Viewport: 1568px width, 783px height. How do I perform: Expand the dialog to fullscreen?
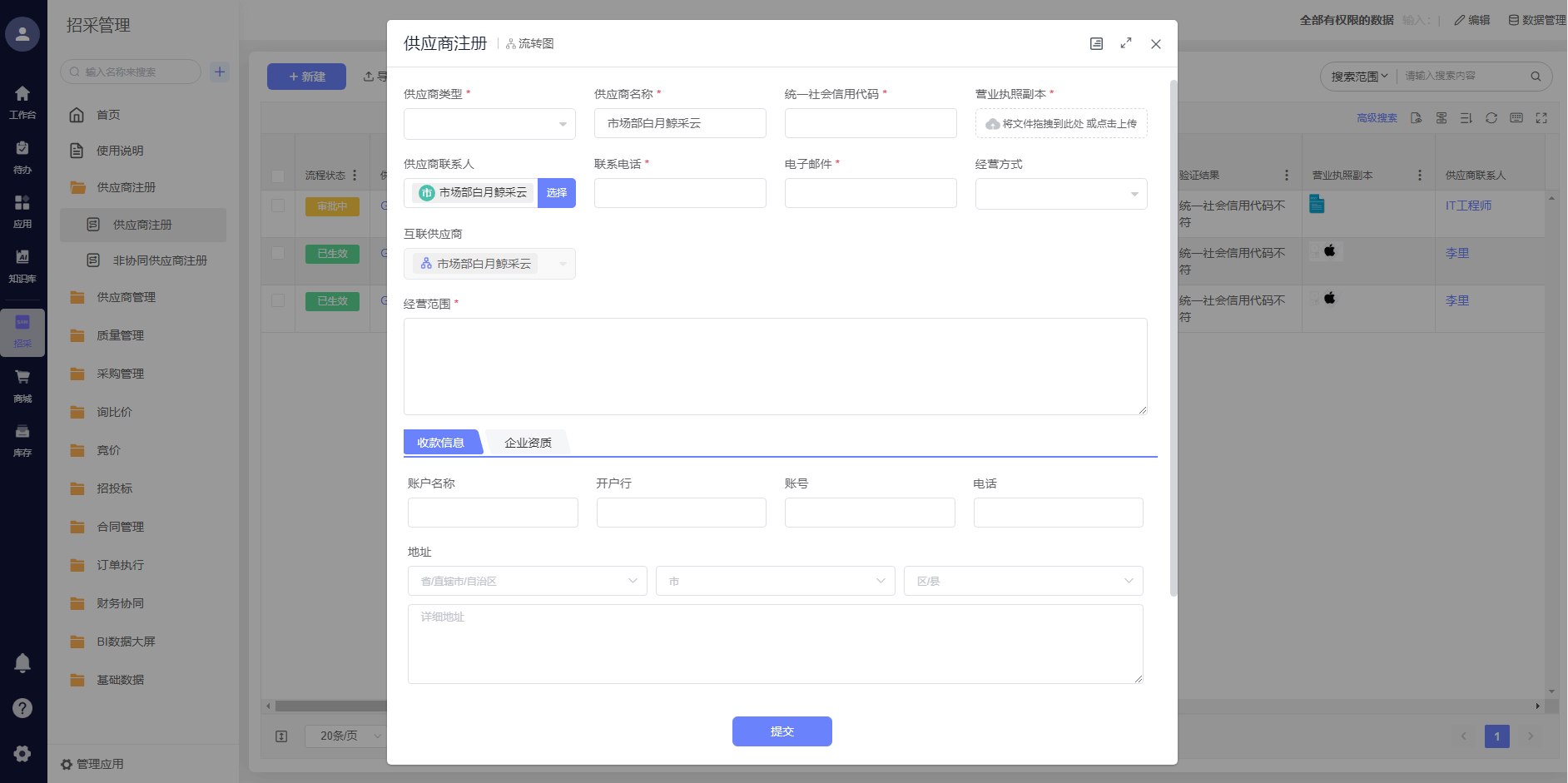pos(1126,43)
